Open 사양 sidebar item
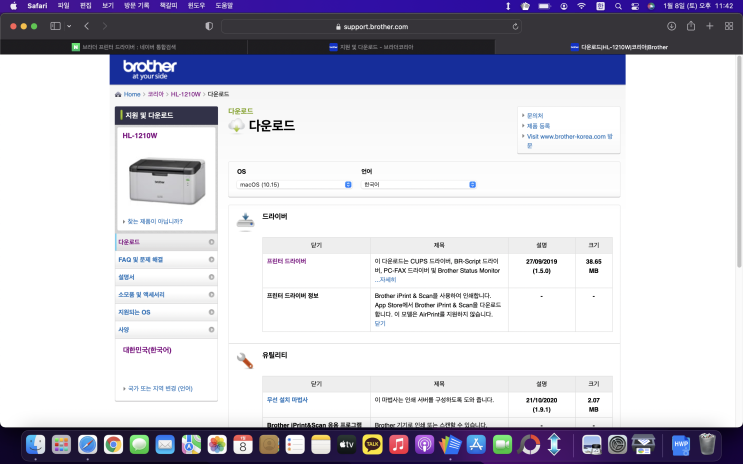 click(x=166, y=330)
